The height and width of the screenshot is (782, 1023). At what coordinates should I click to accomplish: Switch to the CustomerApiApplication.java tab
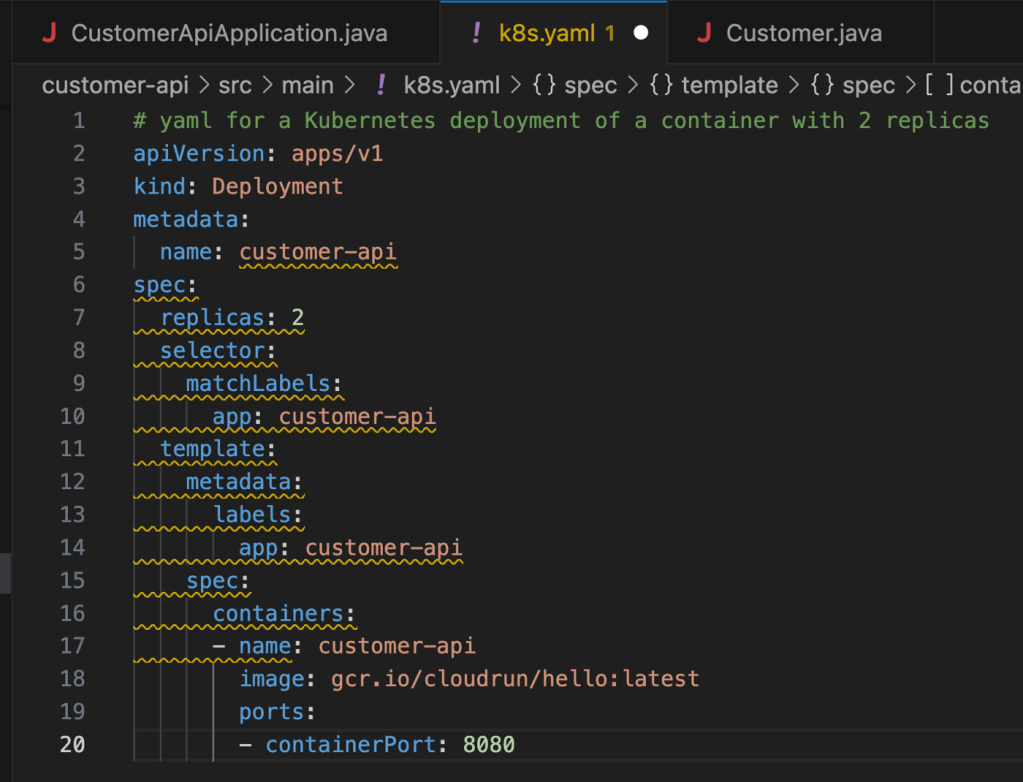(x=228, y=33)
